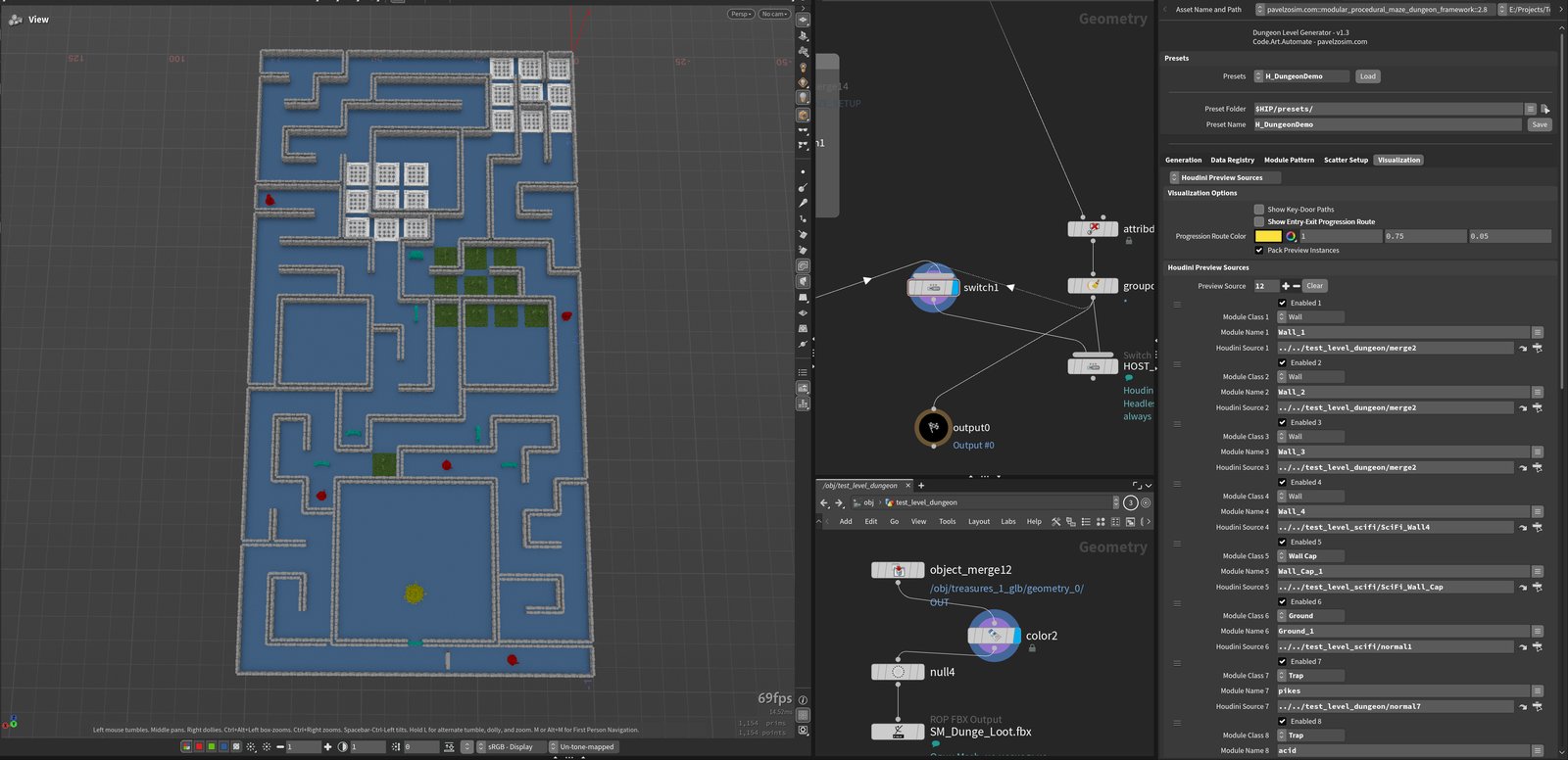This screenshot has width=1568, height=760.
Task: Jump to operator for Houdini Source 1
Action: click(x=1523, y=348)
